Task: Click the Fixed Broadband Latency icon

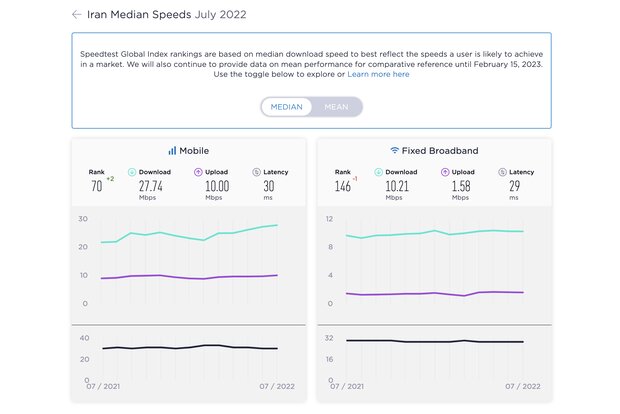Action: click(x=502, y=172)
